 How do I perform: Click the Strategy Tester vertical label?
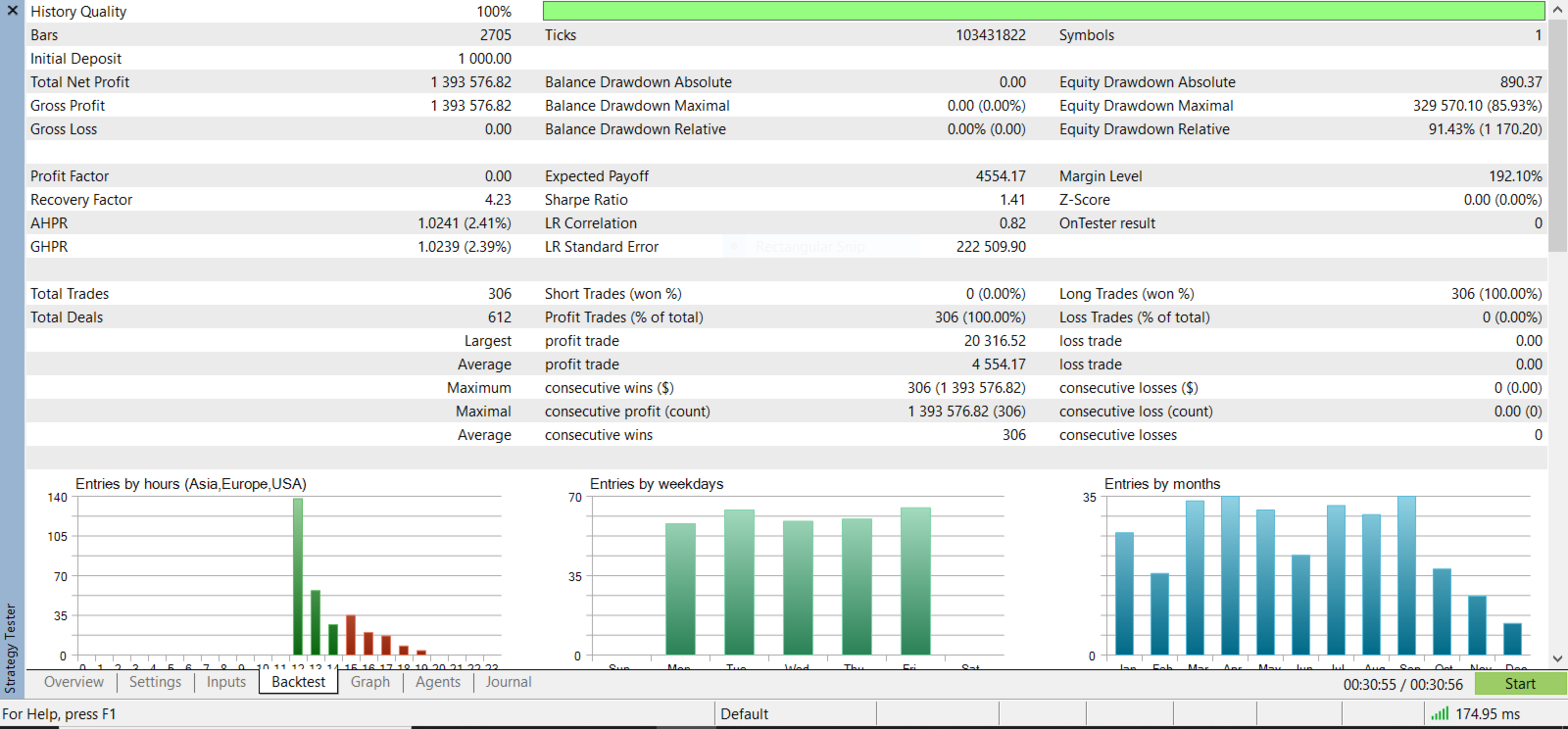click(11, 648)
